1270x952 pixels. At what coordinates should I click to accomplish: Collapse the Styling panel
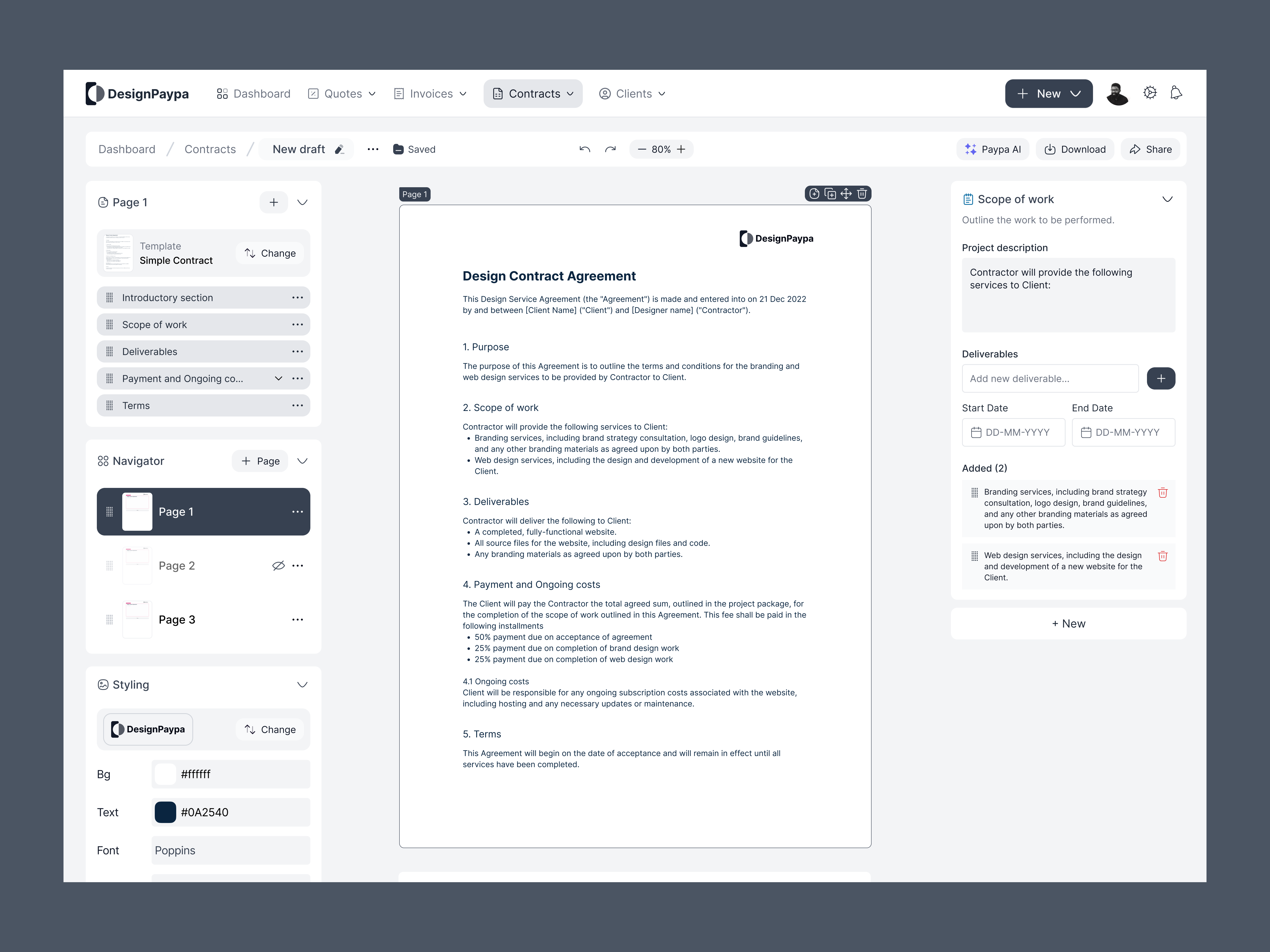(303, 685)
